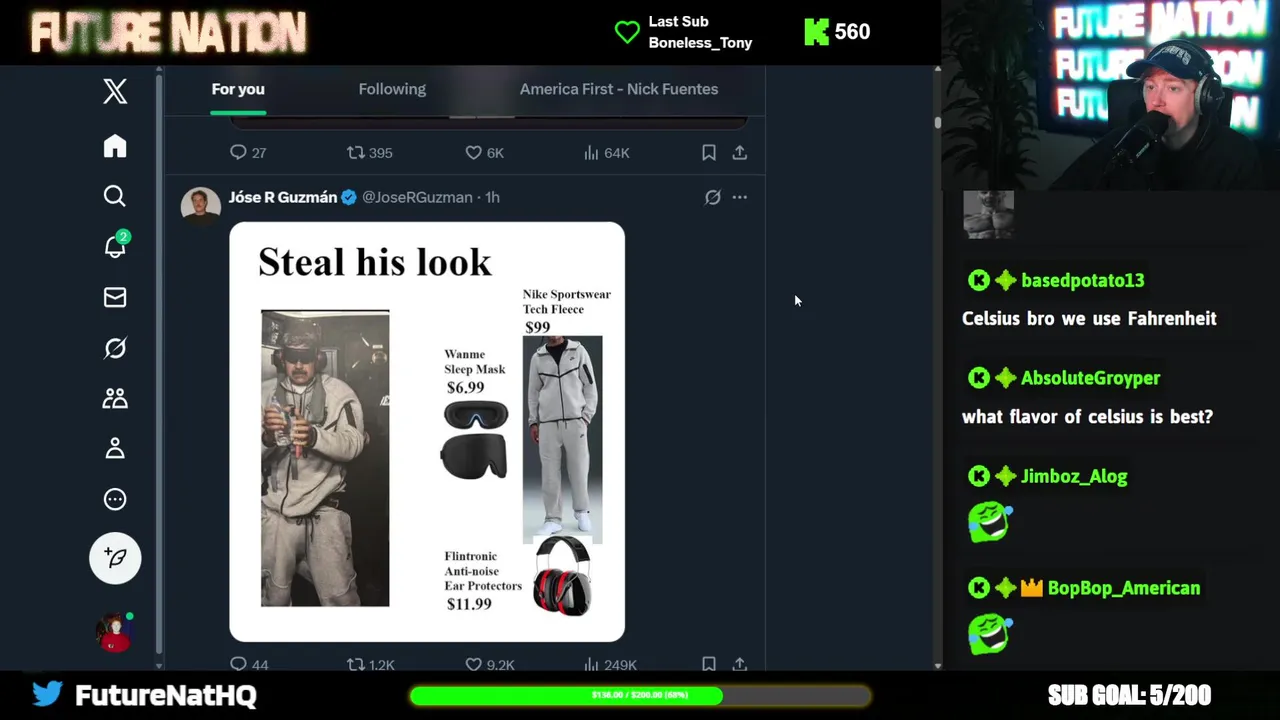Image resolution: width=1280 pixels, height=720 pixels.
Task: Switch to Following tab
Action: click(392, 89)
